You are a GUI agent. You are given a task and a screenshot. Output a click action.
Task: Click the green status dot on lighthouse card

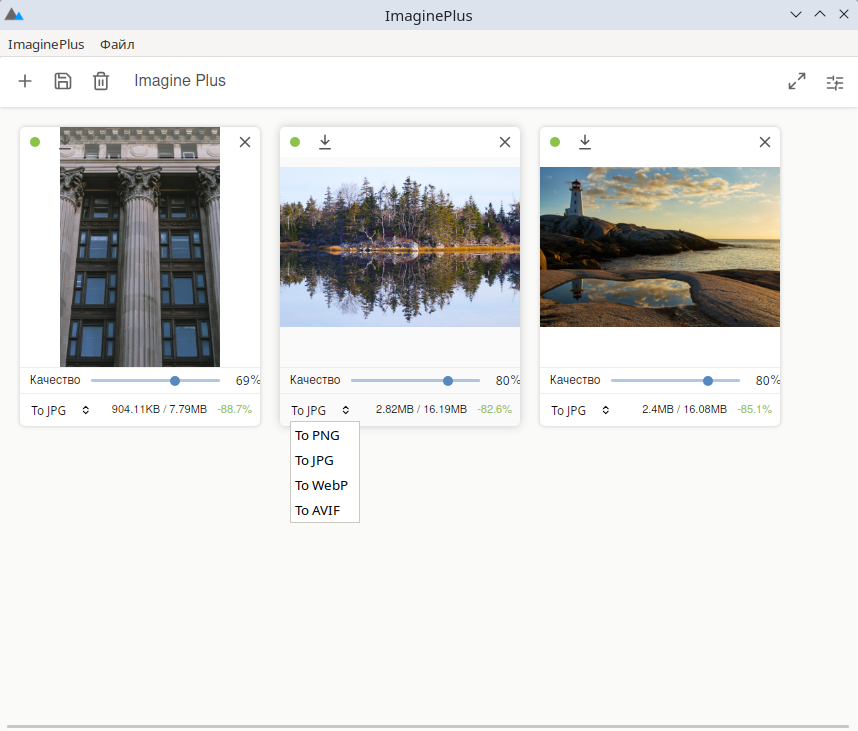coord(555,142)
